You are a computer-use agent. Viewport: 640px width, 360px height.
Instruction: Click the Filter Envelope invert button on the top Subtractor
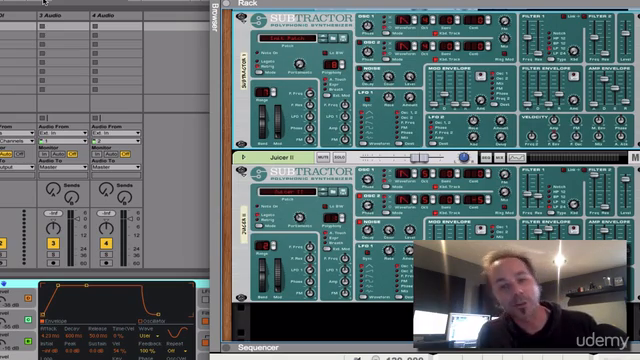573,76
